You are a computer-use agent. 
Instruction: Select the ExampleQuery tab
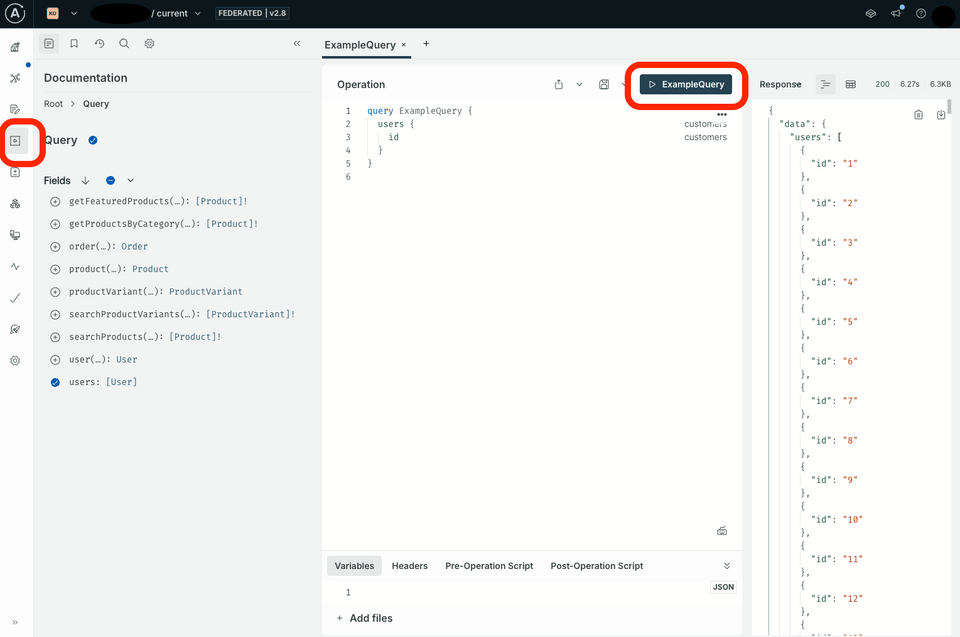pos(360,45)
